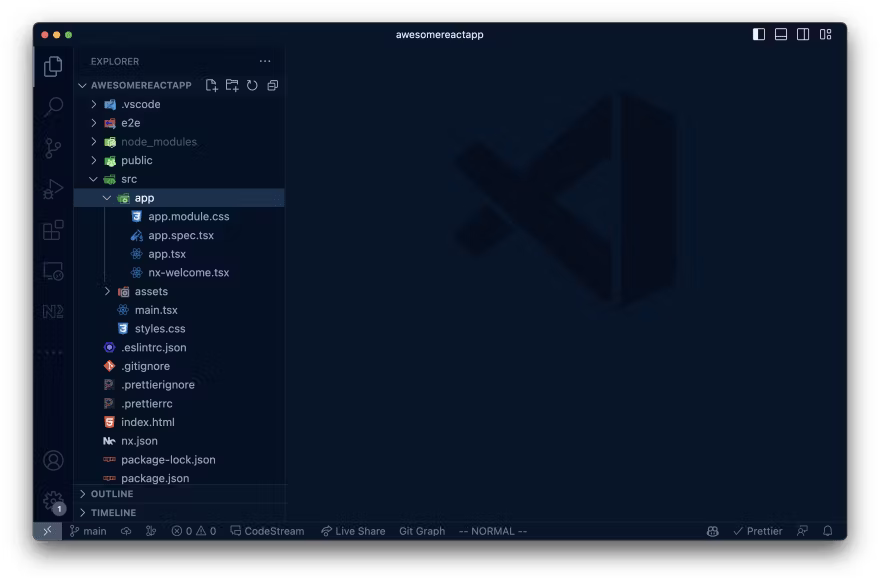Open the Customize Layout icon
880x584 pixels.
(826, 34)
